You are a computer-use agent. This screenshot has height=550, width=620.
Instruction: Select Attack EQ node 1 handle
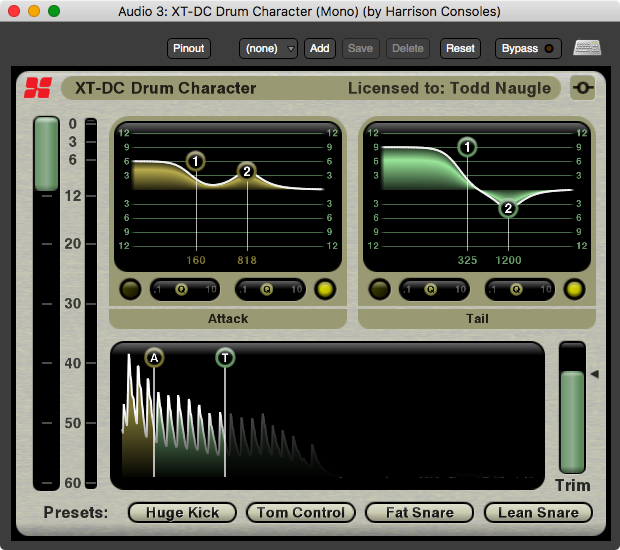(195, 161)
